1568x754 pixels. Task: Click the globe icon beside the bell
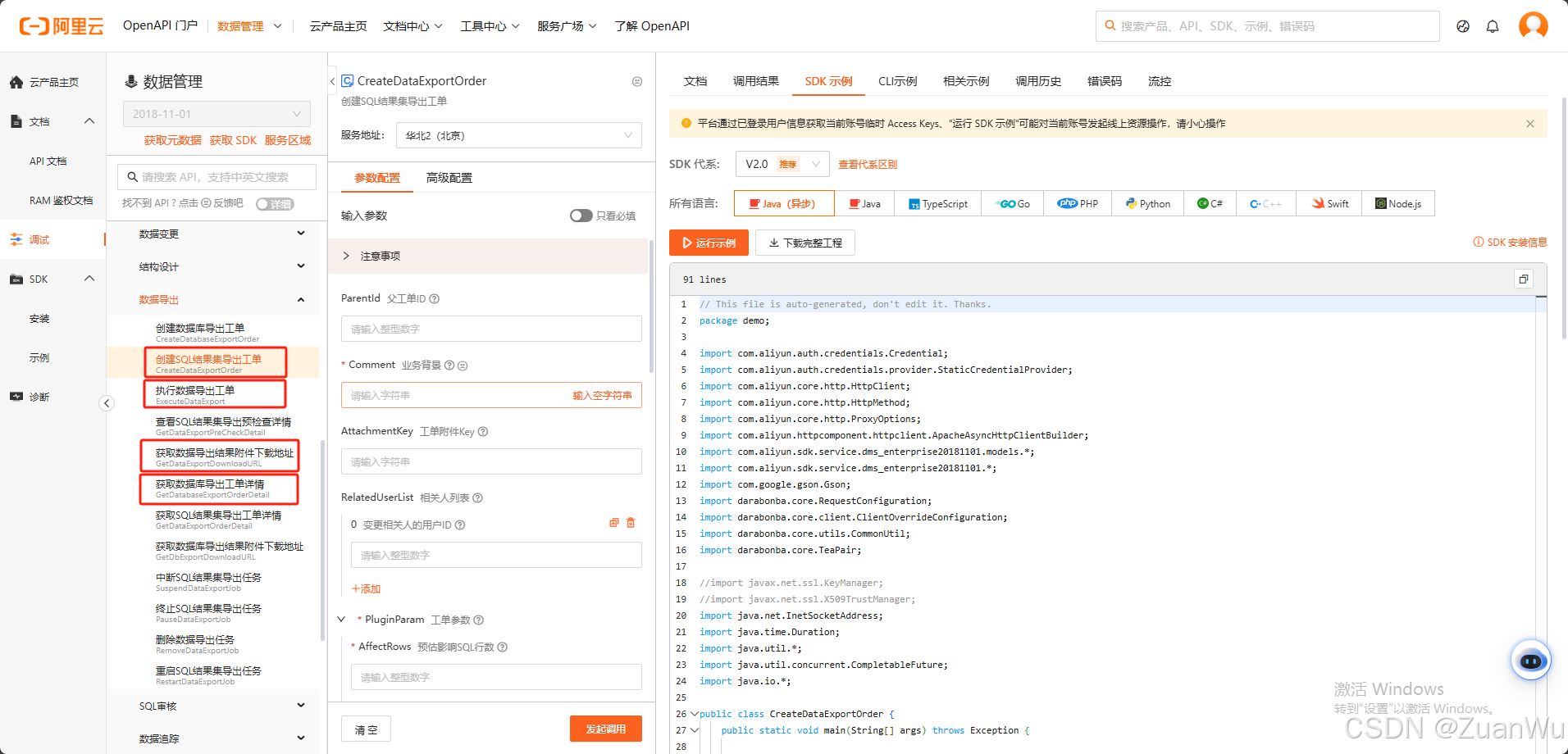click(x=1463, y=26)
